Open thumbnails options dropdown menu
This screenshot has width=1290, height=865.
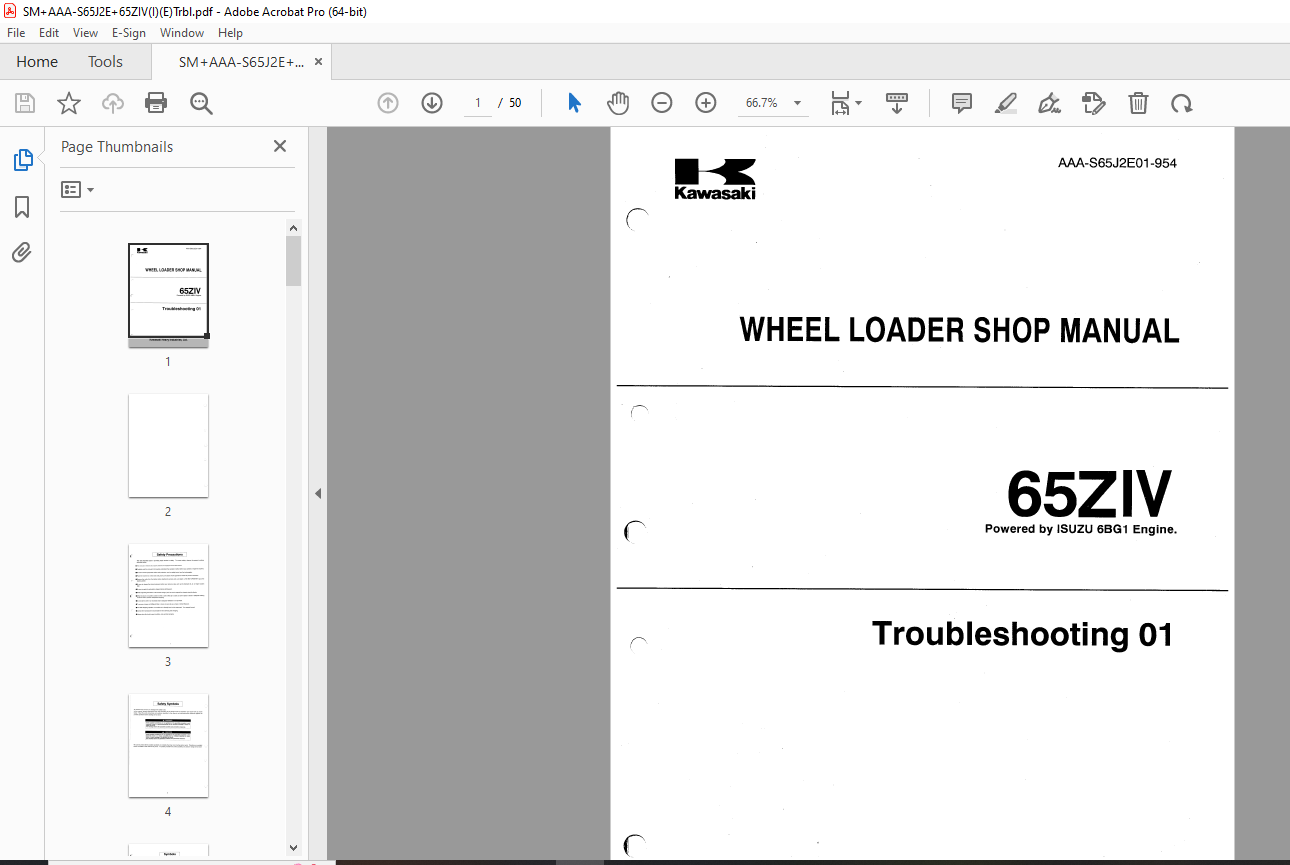coord(78,189)
